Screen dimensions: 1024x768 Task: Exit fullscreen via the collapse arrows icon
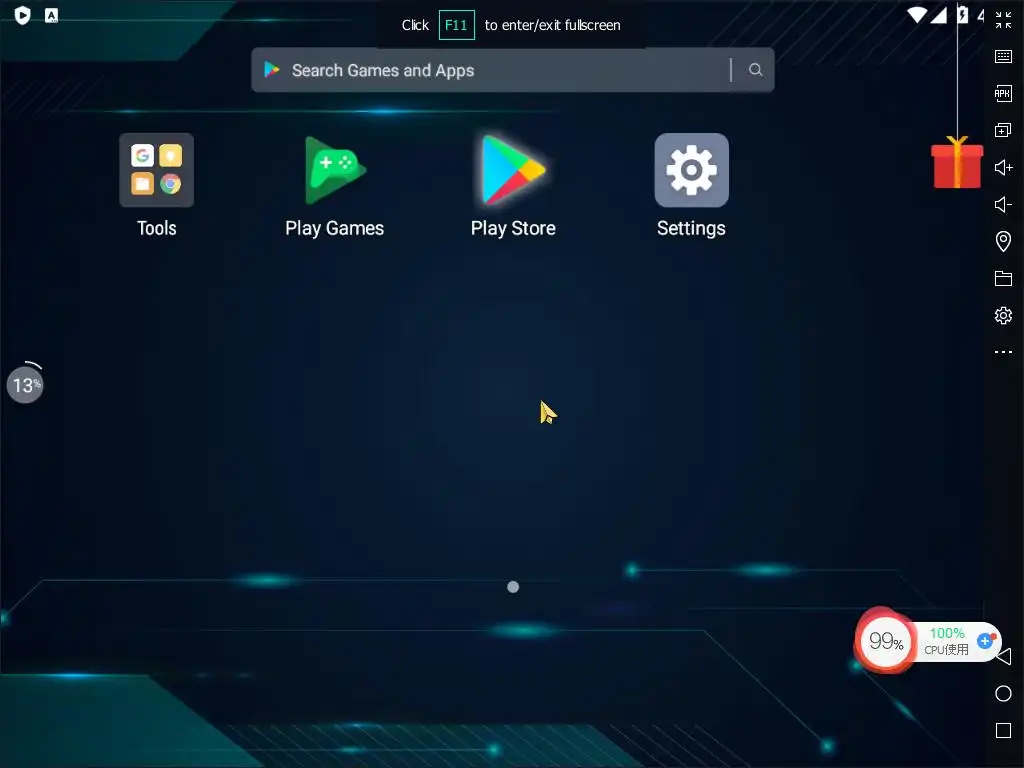[x=1003, y=20]
